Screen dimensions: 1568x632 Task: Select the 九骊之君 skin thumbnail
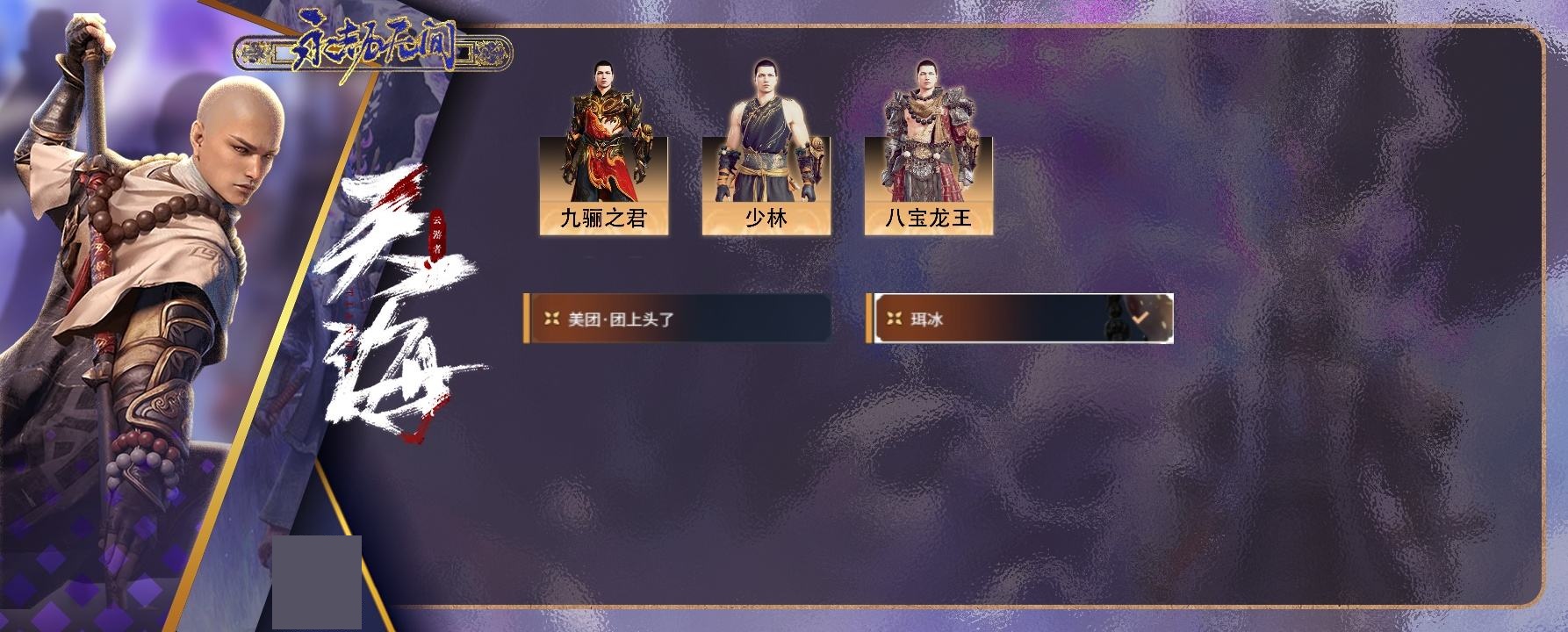(x=604, y=147)
